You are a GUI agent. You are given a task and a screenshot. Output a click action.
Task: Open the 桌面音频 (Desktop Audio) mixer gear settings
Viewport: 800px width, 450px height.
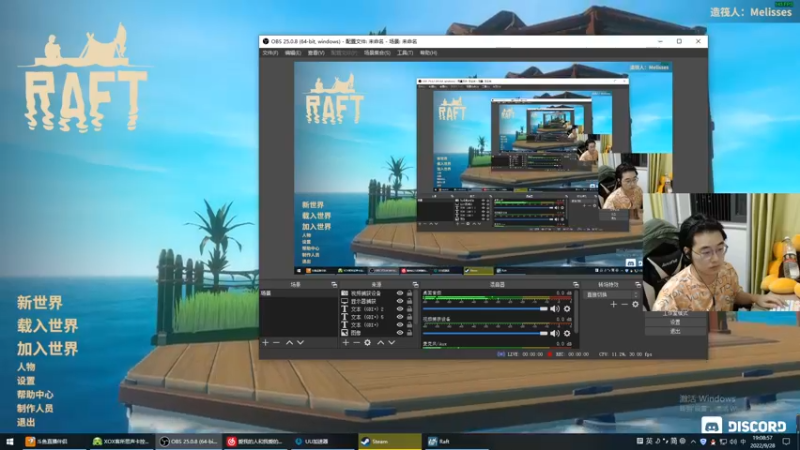[x=567, y=309]
